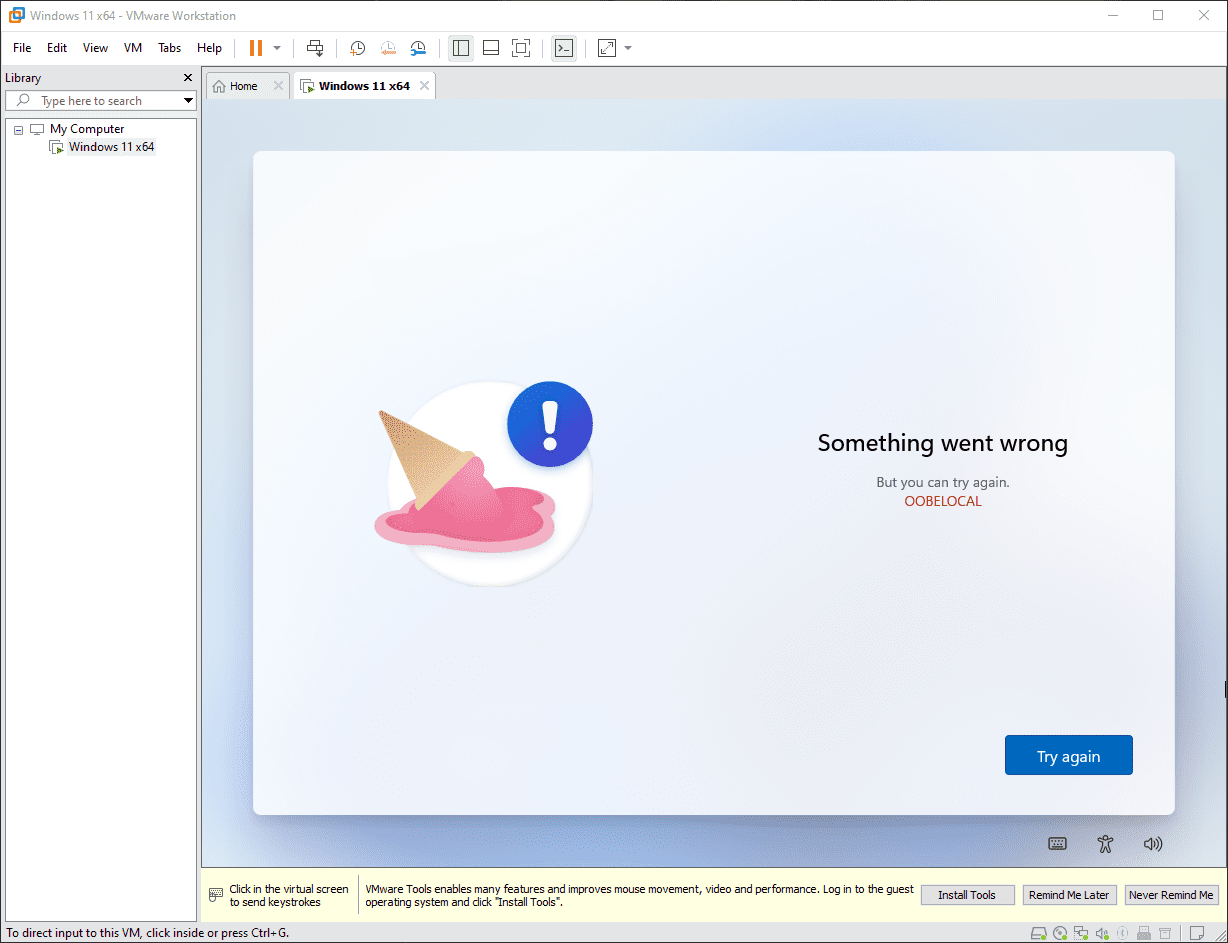1228x943 pixels.
Task: Click the VMware Workstation title bar logo
Action: point(16,15)
